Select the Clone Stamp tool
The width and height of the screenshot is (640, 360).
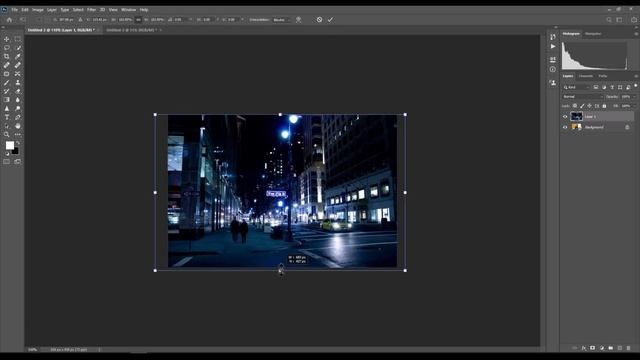click(18, 82)
